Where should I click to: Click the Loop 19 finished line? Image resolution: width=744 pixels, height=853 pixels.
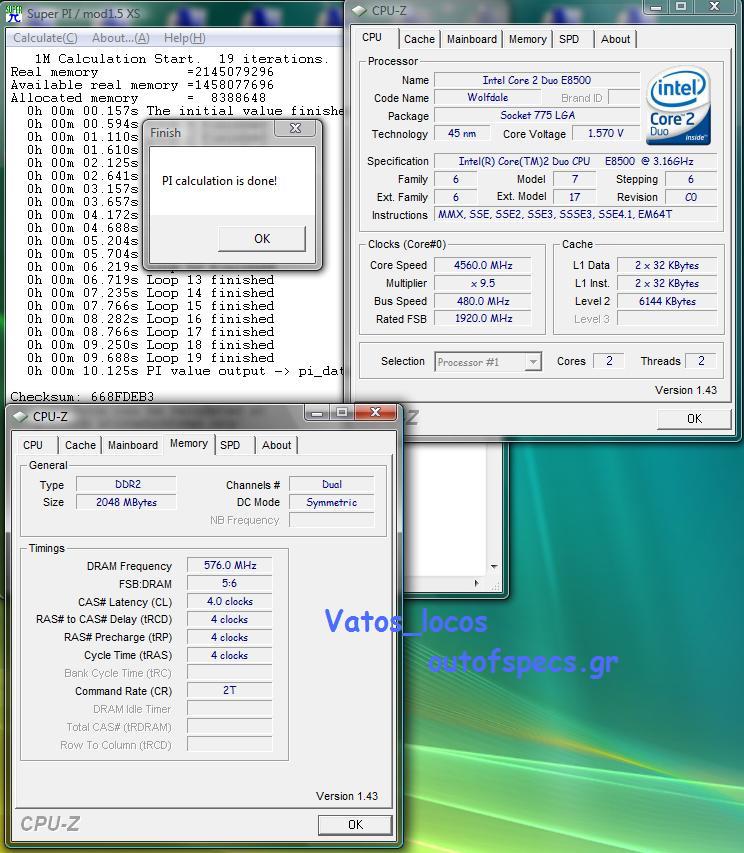151,358
